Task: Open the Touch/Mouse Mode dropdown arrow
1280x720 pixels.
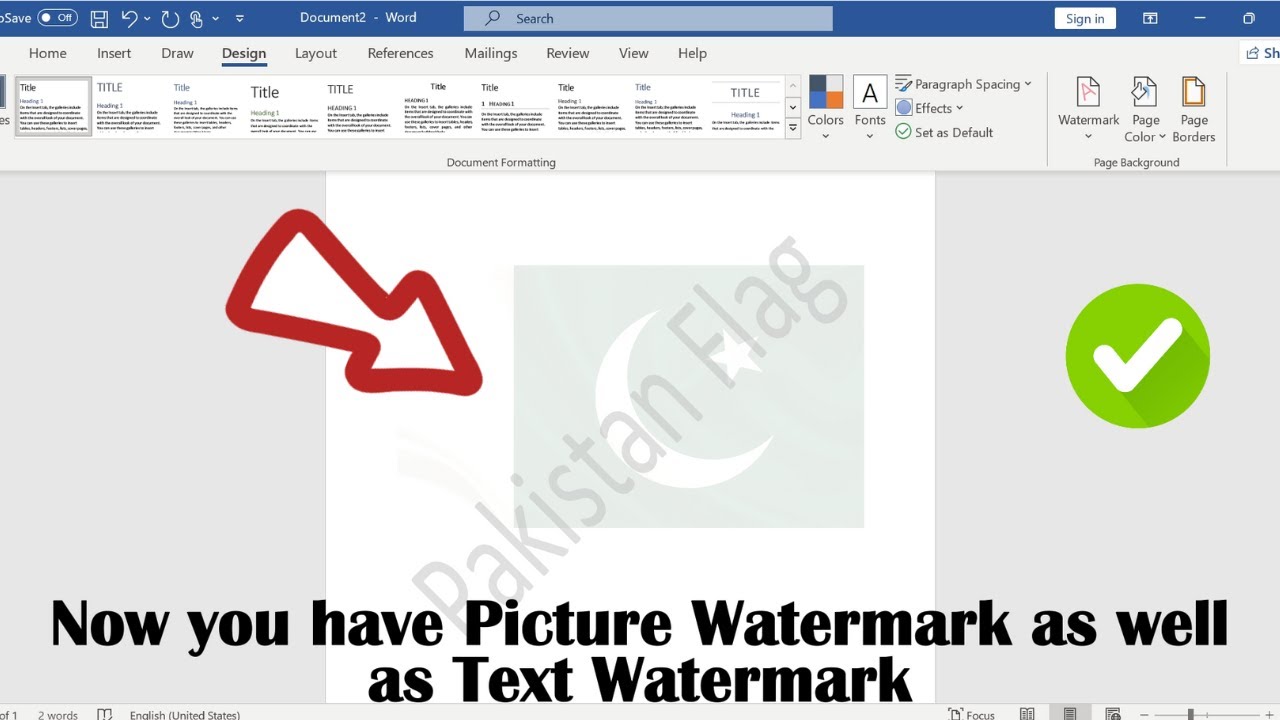Action: [x=216, y=18]
